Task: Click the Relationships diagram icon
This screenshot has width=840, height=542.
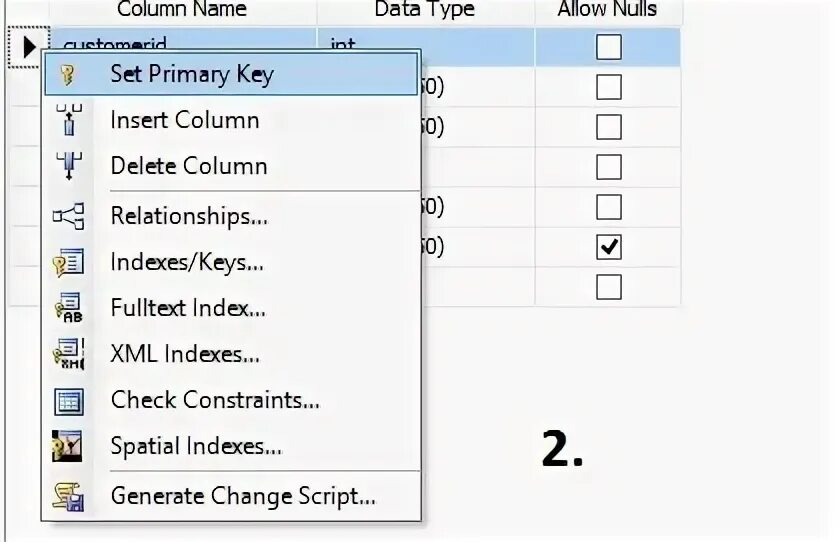Action: pyautogui.click(x=69, y=216)
